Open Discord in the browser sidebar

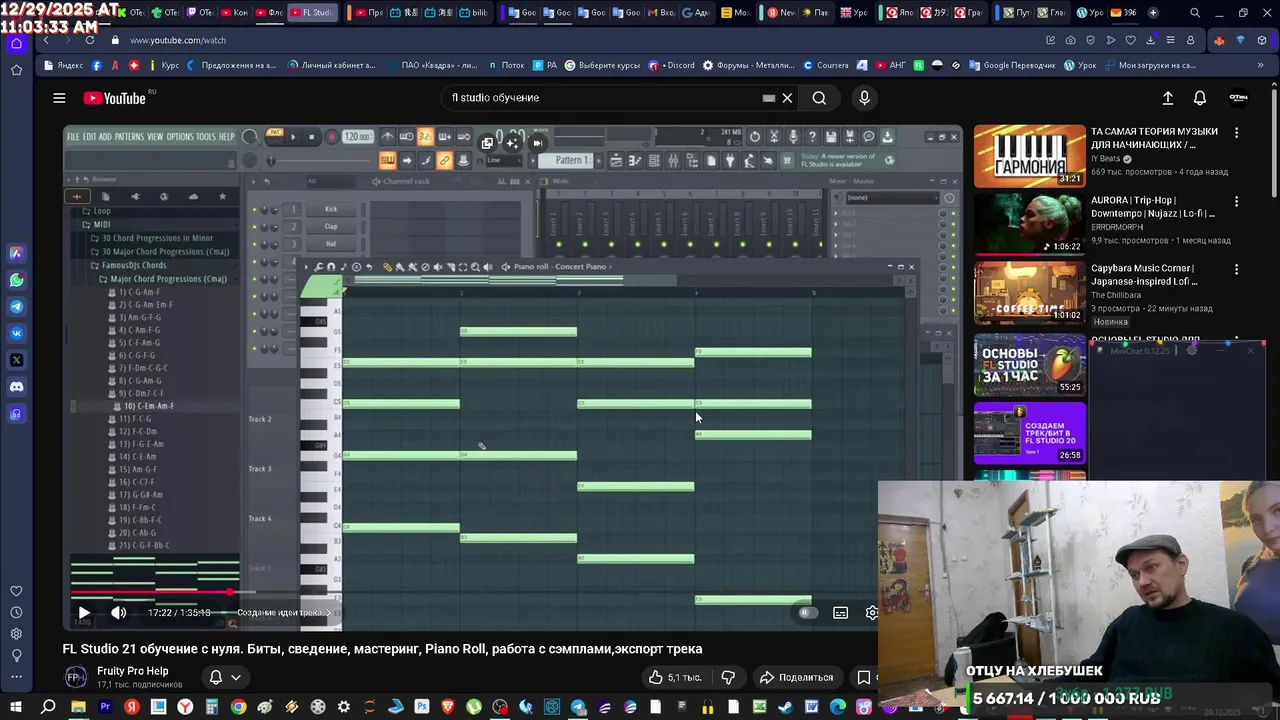tap(16, 387)
